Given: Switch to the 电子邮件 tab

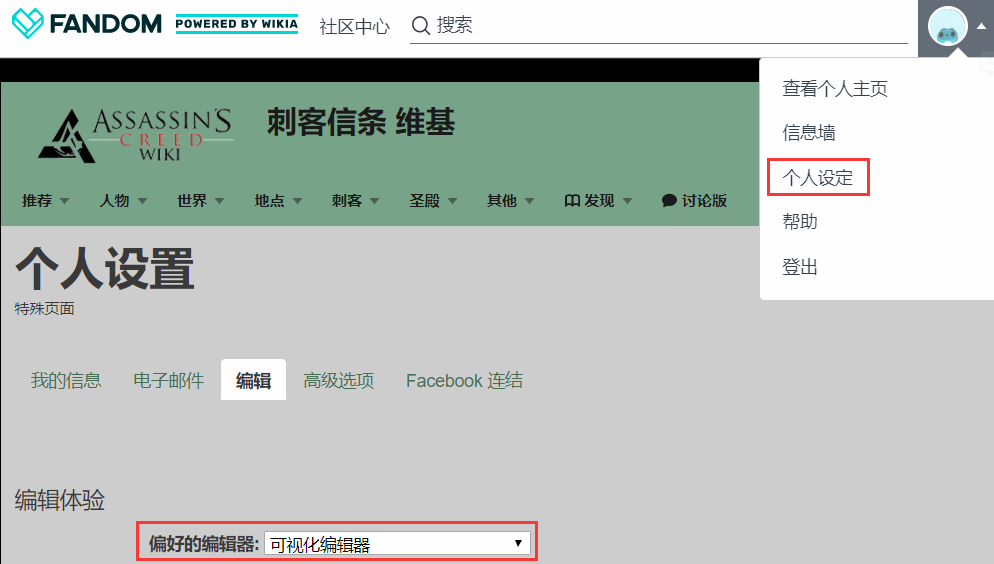Looking at the screenshot, I should click(169, 380).
